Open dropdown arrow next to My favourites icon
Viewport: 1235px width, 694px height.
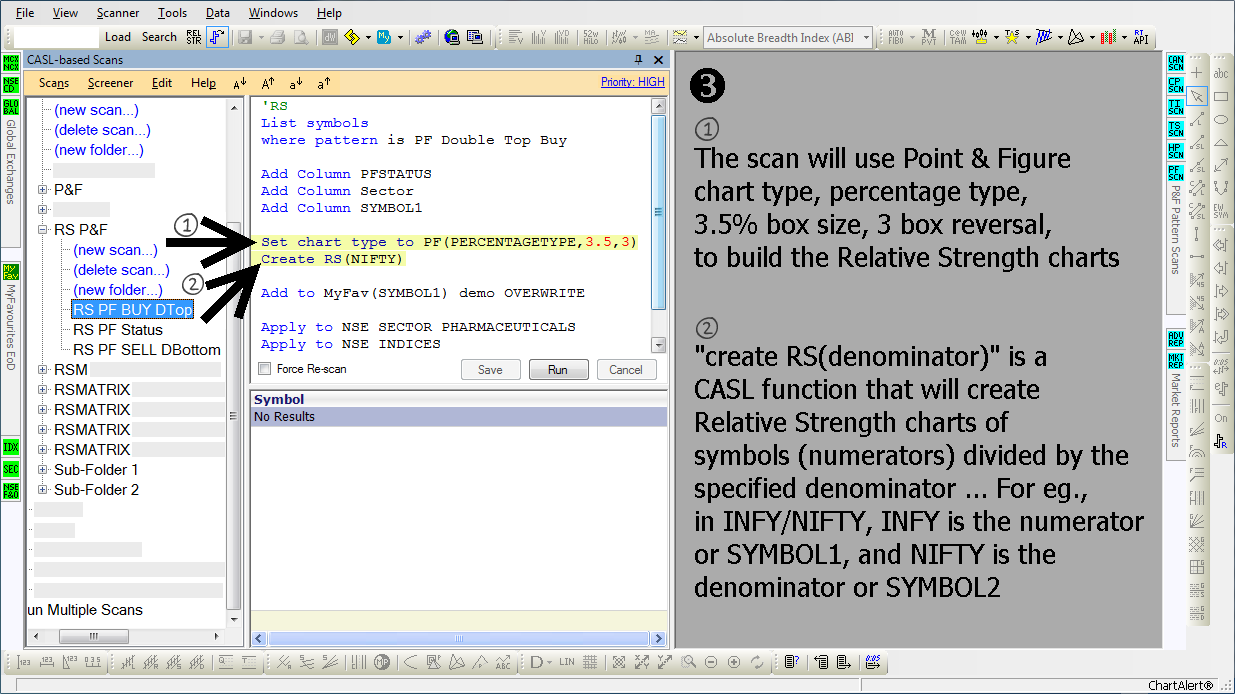(400, 37)
